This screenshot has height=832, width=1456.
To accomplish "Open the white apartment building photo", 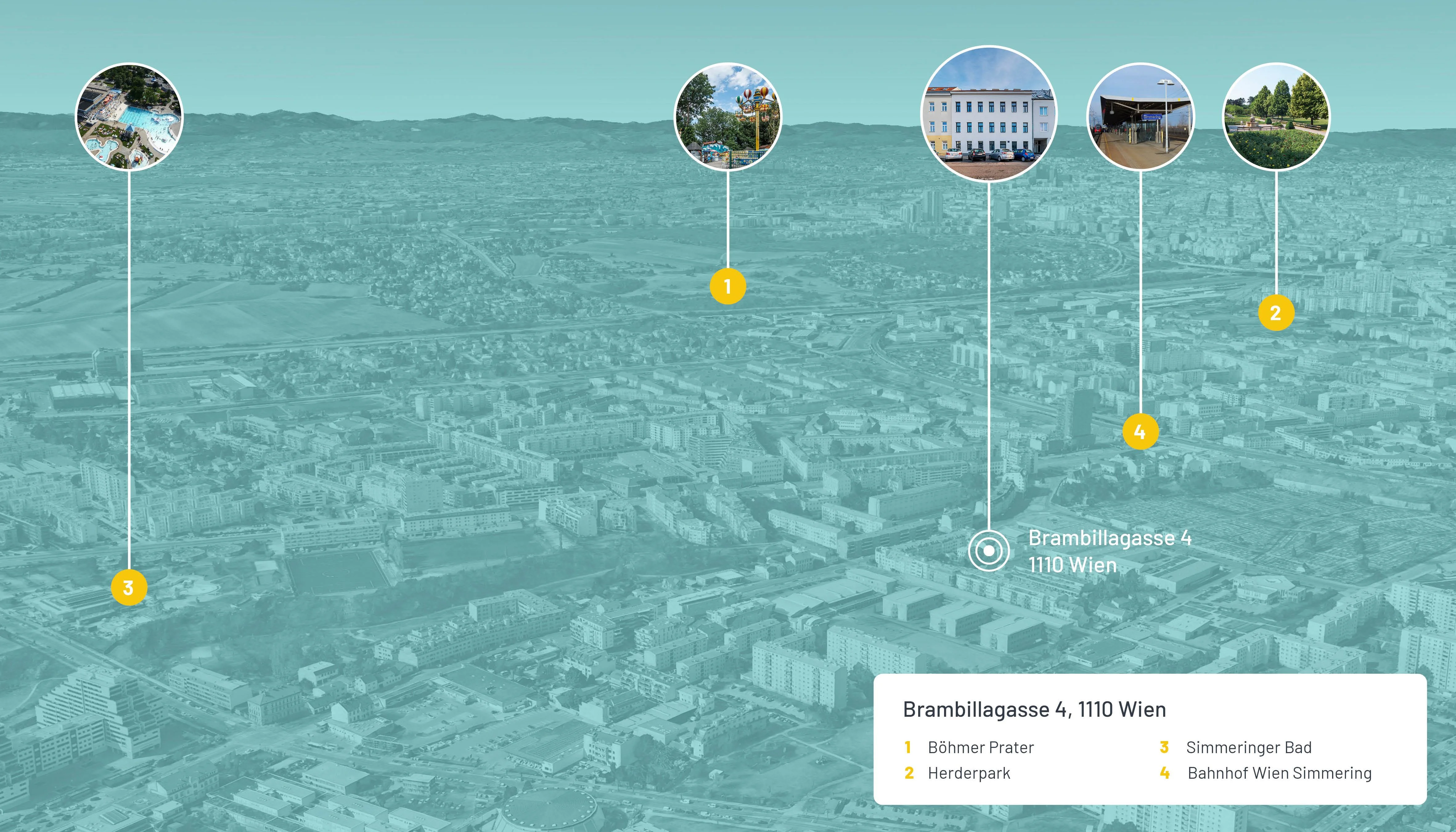I will (988, 114).
